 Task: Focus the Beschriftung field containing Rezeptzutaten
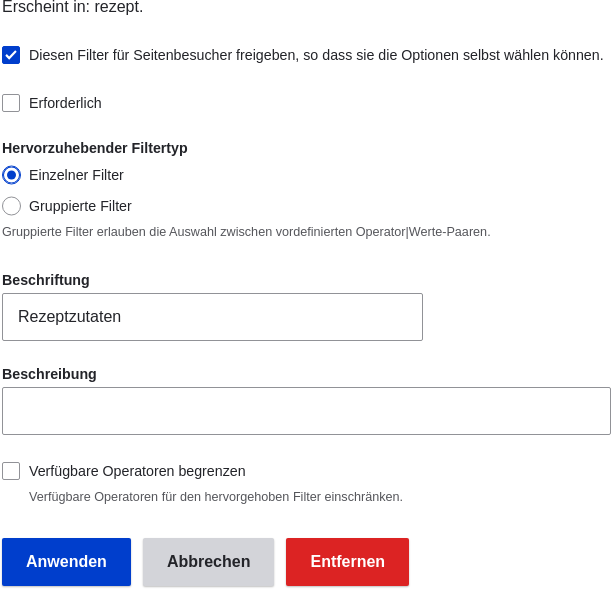[212, 317]
